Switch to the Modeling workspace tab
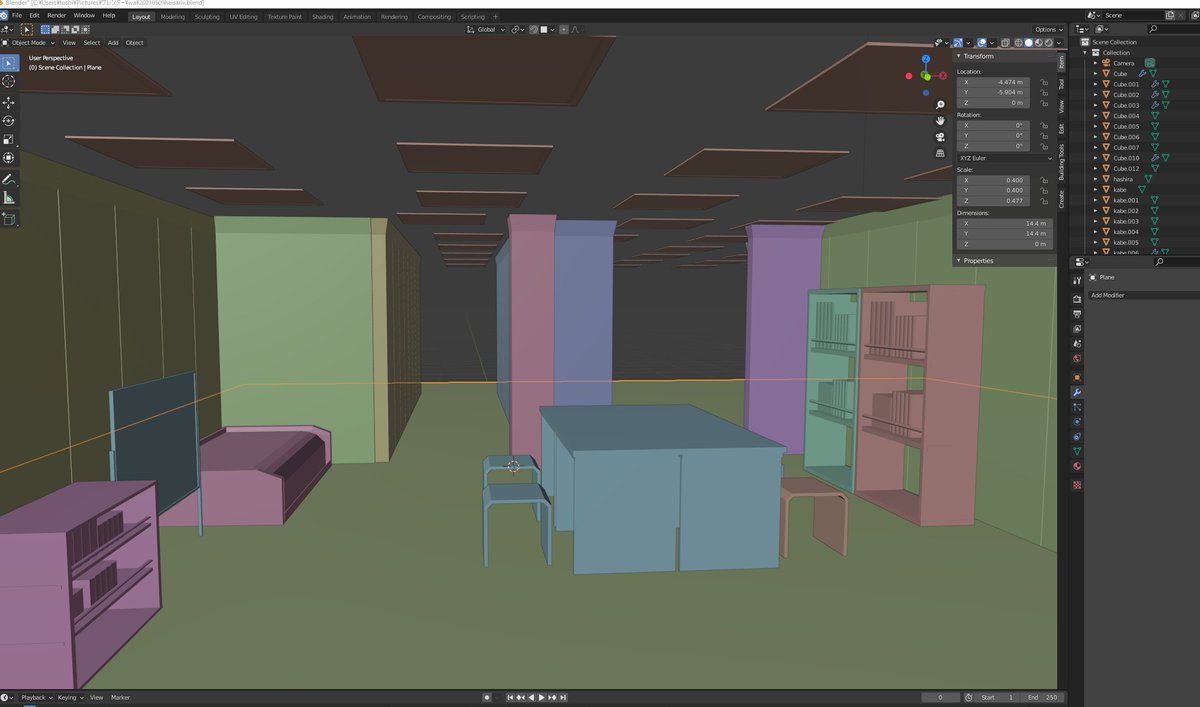The height and width of the screenshot is (707, 1200). 172,16
